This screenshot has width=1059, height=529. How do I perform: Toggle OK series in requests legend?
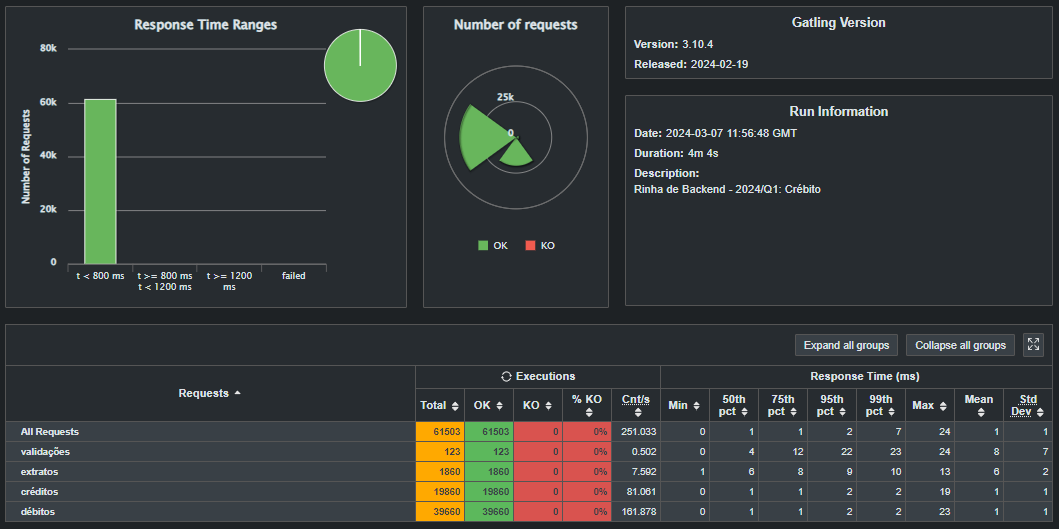coord(492,245)
